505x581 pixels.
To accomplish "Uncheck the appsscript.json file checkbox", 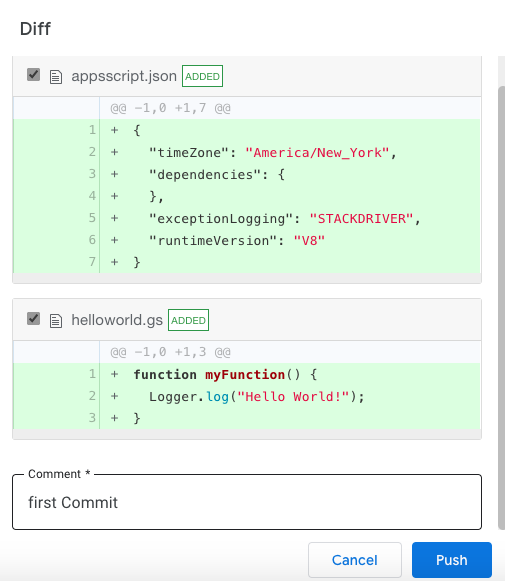I will click(x=33, y=74).
